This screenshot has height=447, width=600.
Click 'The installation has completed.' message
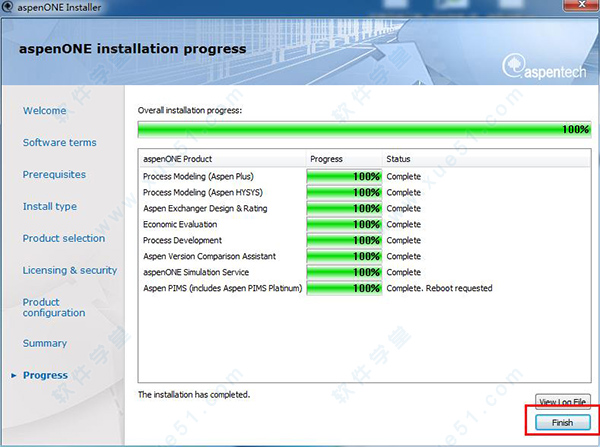click(194, 395)
